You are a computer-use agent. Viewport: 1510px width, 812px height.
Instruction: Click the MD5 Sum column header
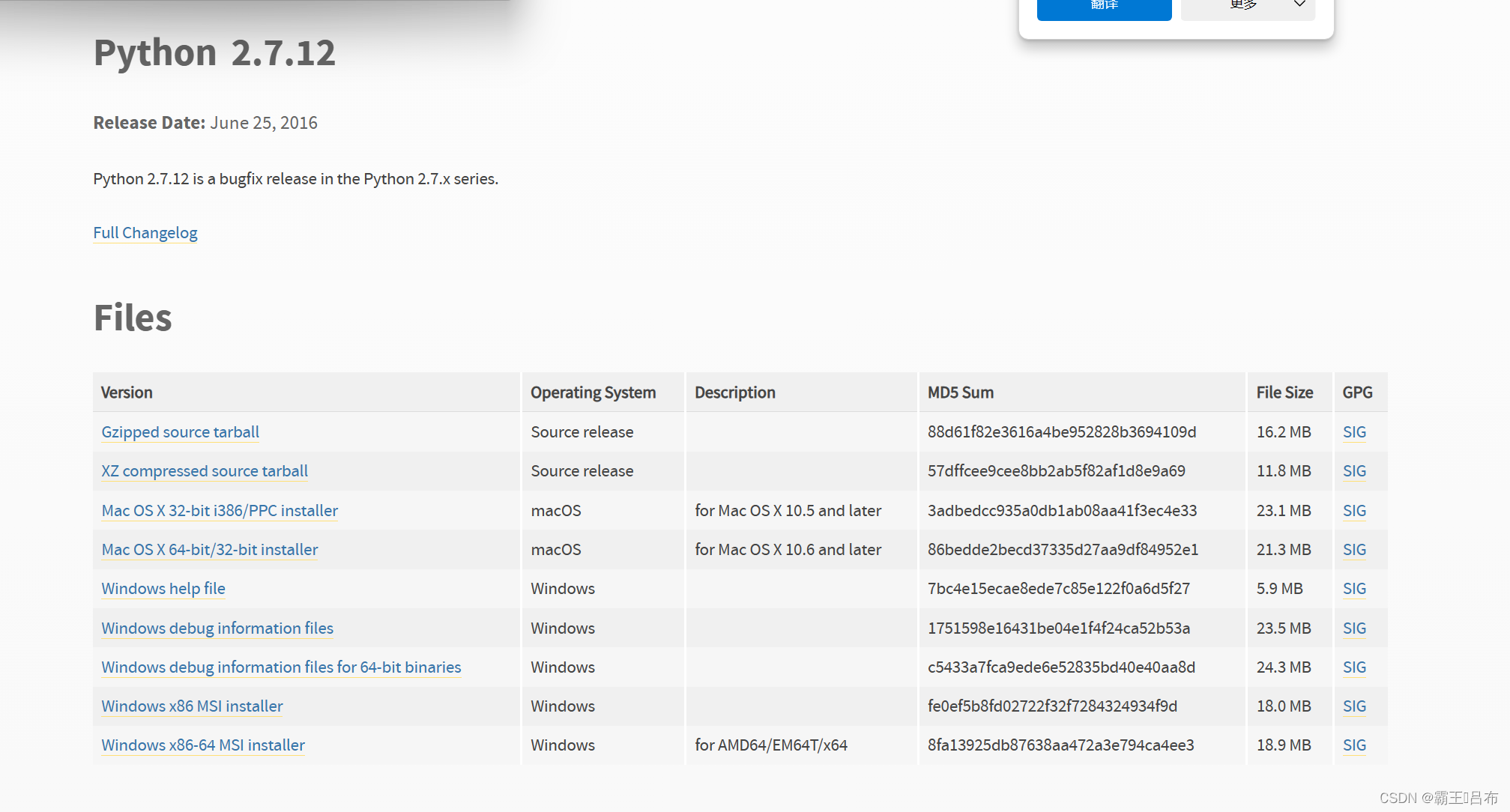click(x=961, y=393)
